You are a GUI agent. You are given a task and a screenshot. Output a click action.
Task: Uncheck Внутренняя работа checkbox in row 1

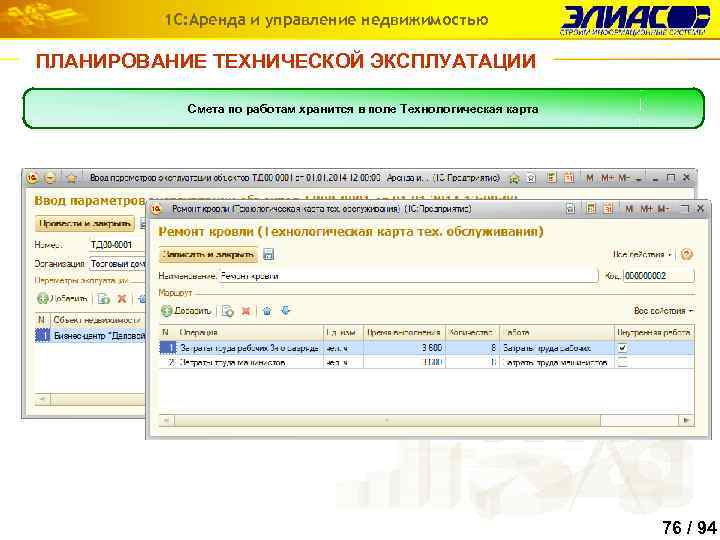pyautogui.click(x=623, y=348)
